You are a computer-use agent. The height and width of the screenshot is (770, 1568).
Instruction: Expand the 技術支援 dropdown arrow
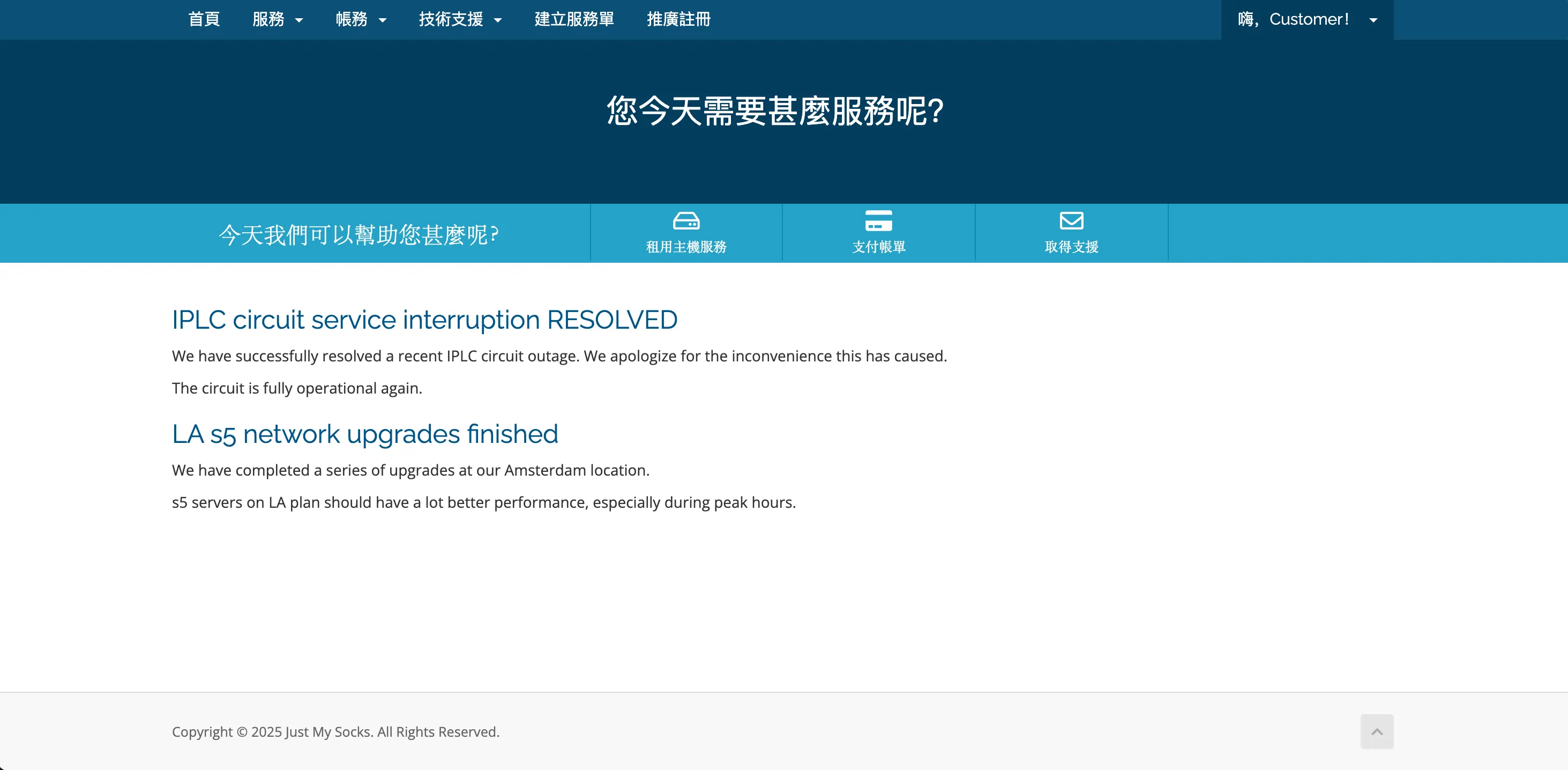pos(497,21)
